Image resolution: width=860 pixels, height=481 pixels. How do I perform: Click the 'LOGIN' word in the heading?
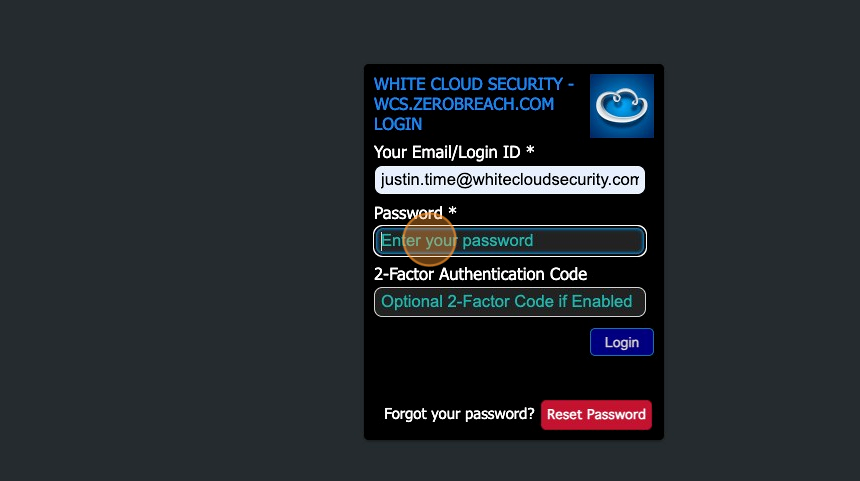click(398, 124)
